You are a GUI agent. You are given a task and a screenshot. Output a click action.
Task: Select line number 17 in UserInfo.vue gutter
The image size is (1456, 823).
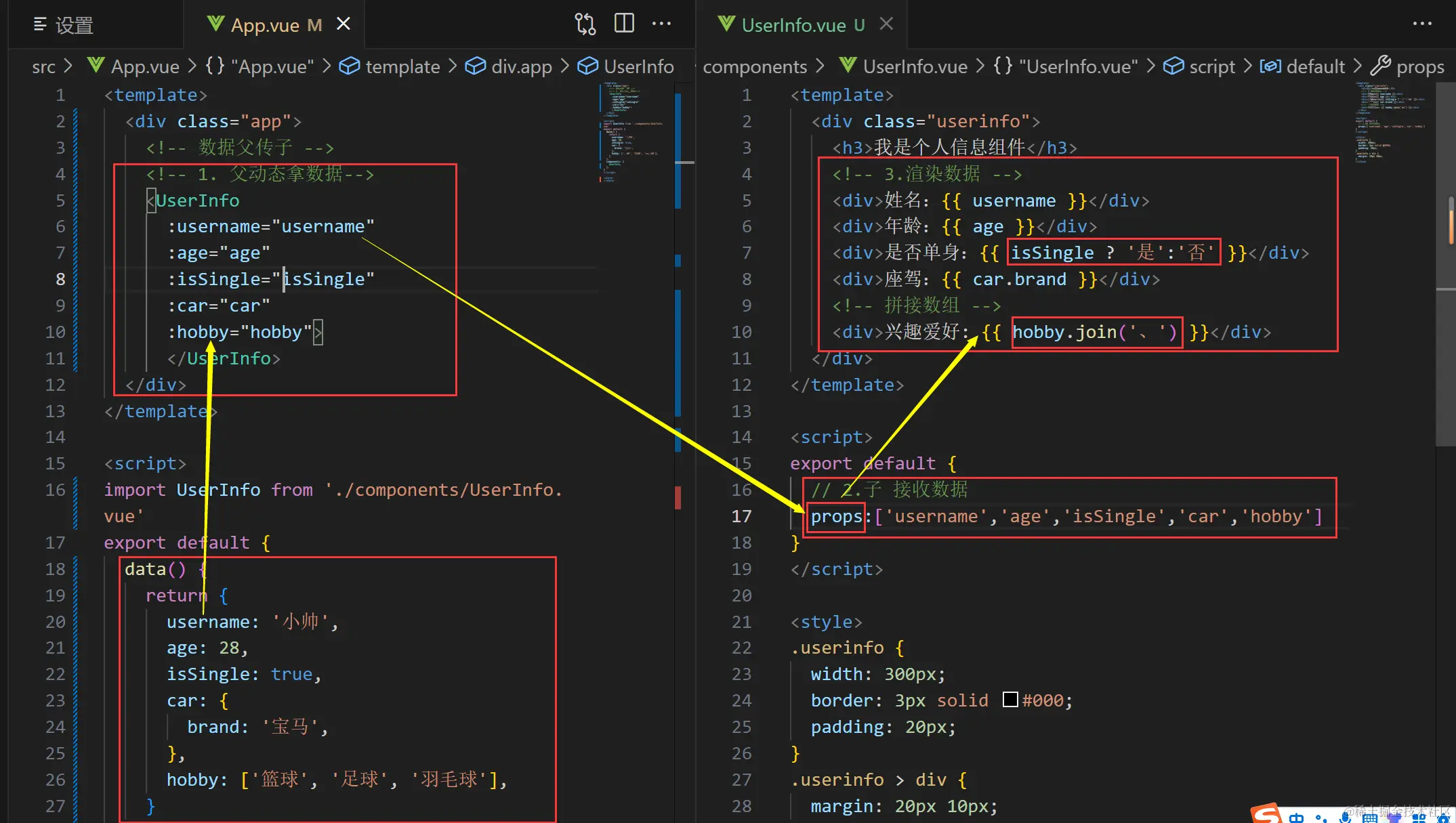click(x=742, y=516)
